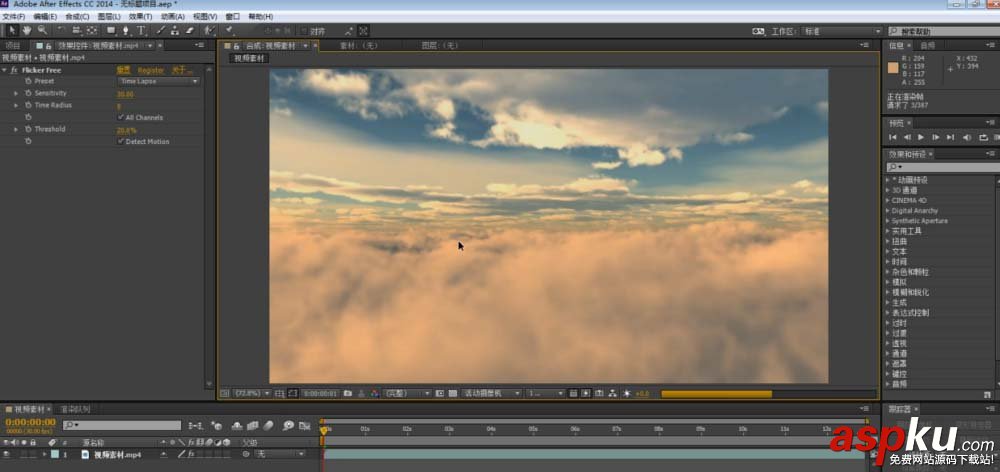Expand the Sensitivity property triangle
1000x472 pixels.
point(16,93)
